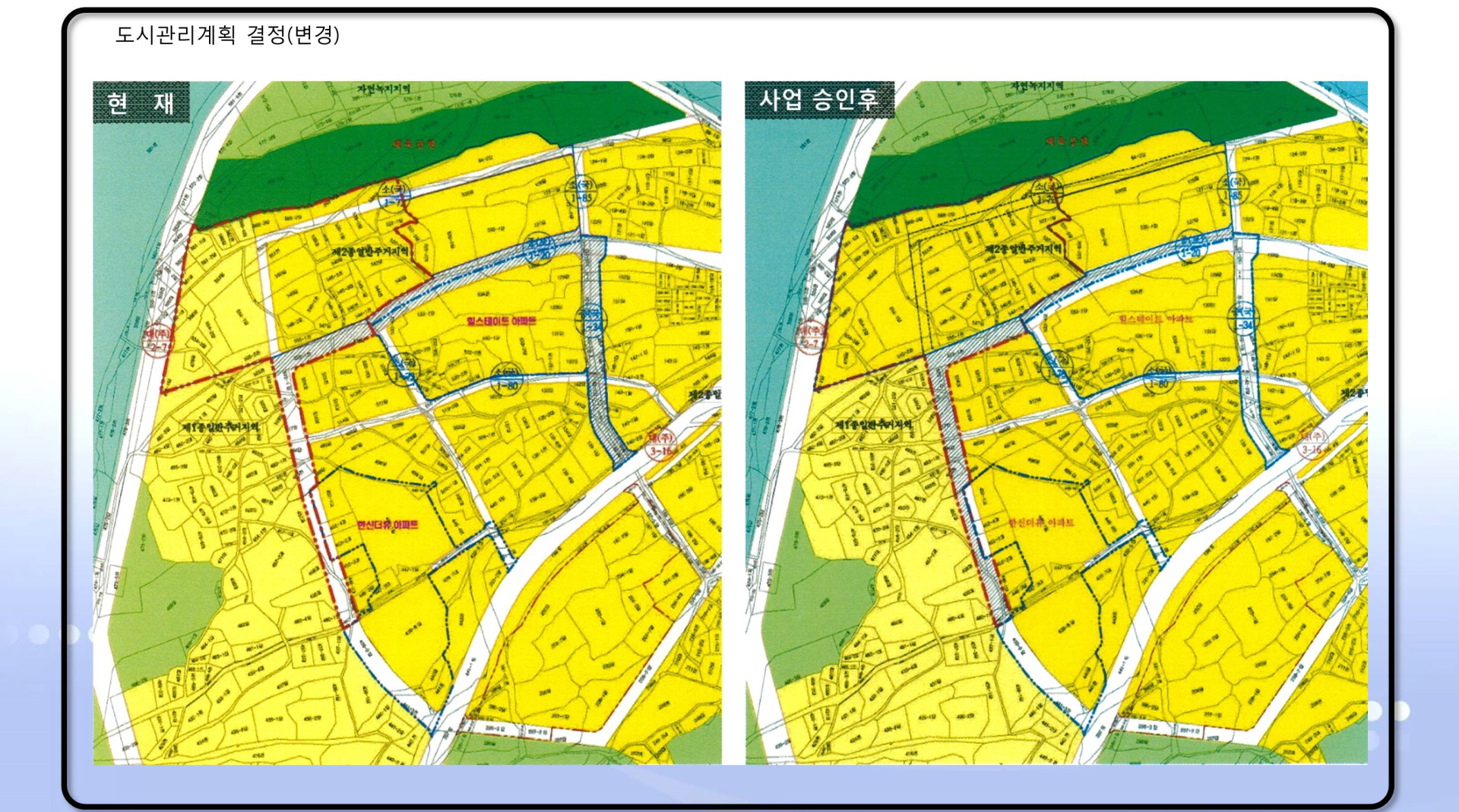Image resolution: width=1459 pixels, height=812 pixels.
Task: Select the 사업 승인후 map label
Action: [819, 100]
